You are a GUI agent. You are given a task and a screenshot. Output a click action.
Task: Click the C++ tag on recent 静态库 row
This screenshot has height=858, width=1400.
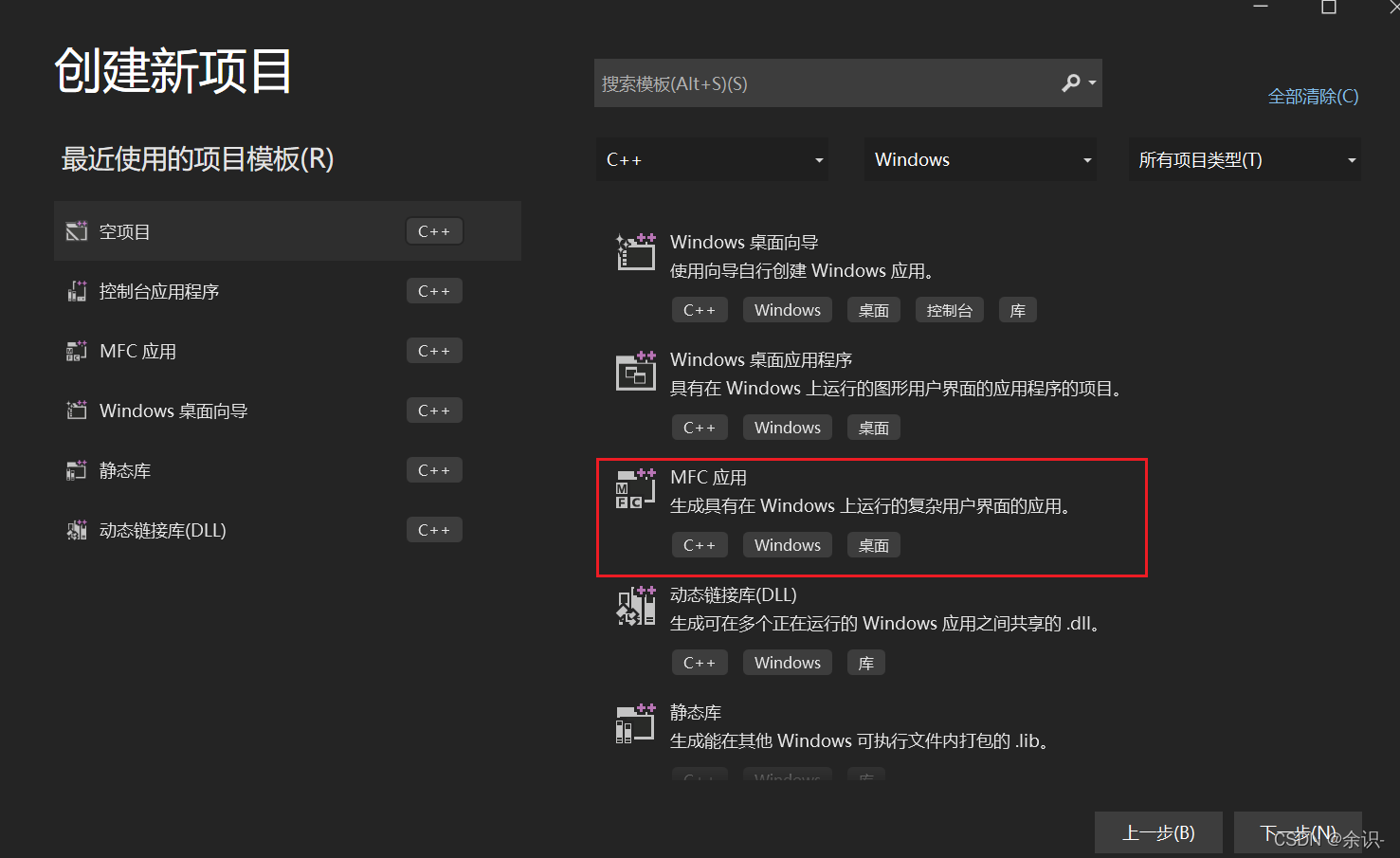click(x=434, y=470)
